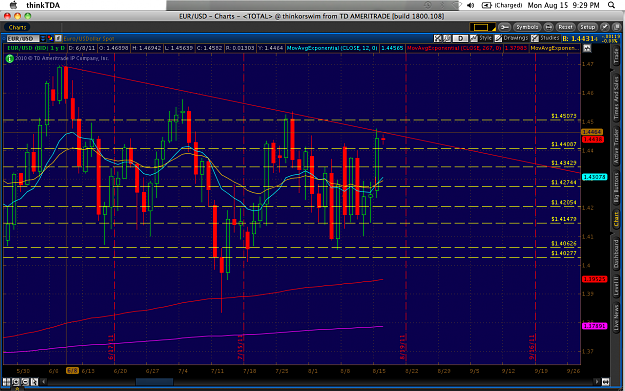Click the truncated yellow MovAvgExponen... label
Viewport: 625px width, 391px height.
tap(554, 48)
